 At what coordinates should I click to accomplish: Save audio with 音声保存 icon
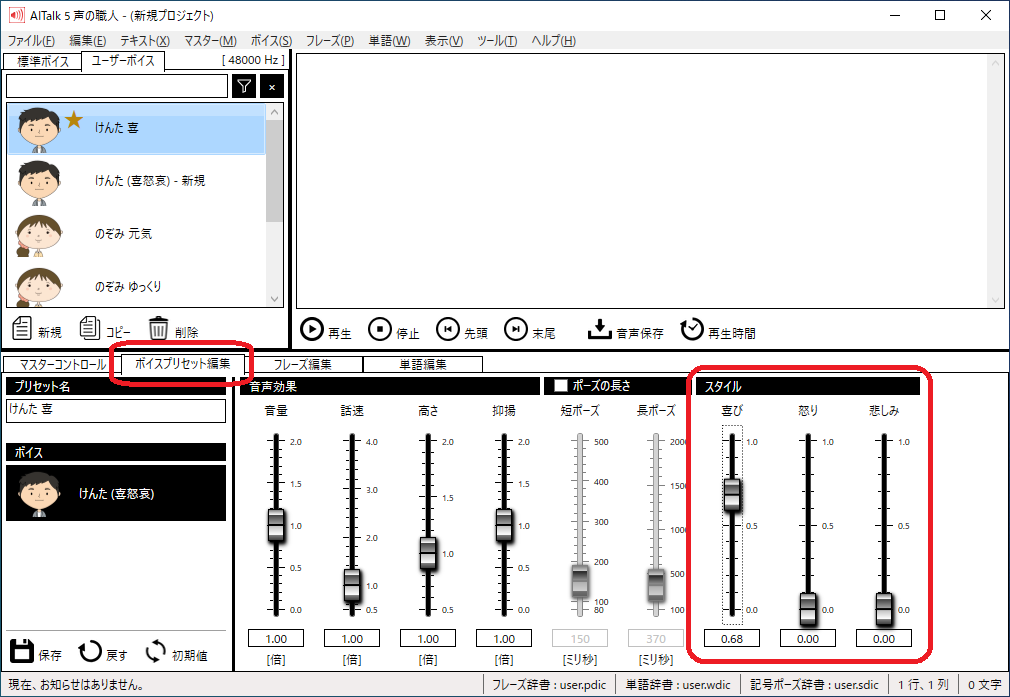pyautogui.click(x=599, y=329)
